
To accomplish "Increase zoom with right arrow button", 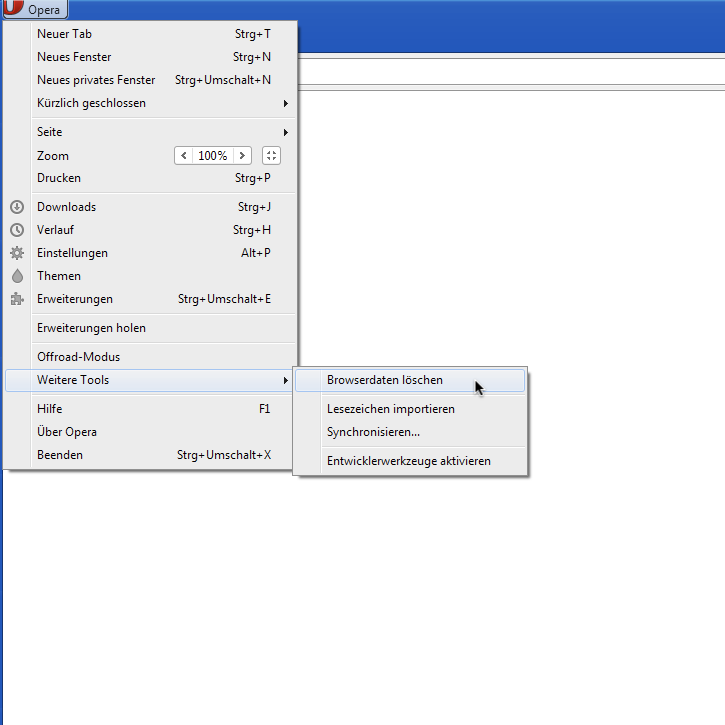I will point(242,155).
